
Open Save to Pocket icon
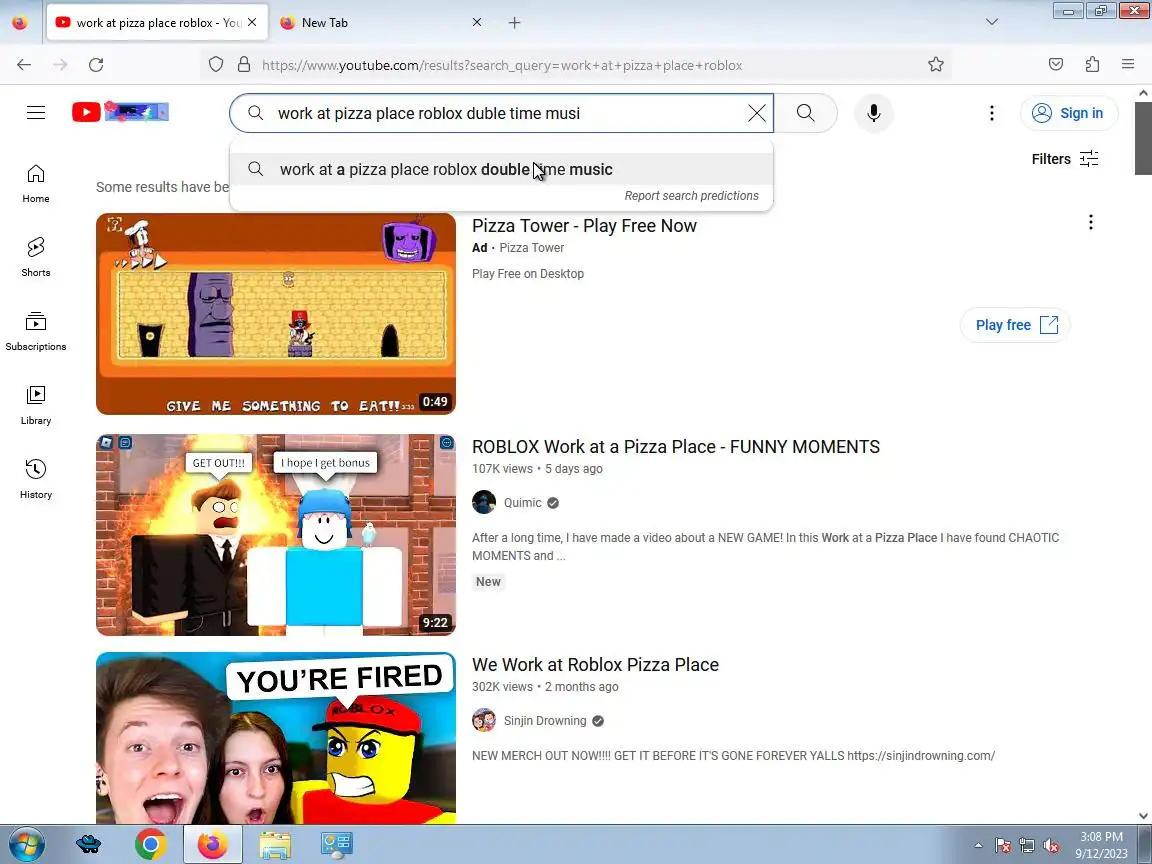pos(1056,65)
